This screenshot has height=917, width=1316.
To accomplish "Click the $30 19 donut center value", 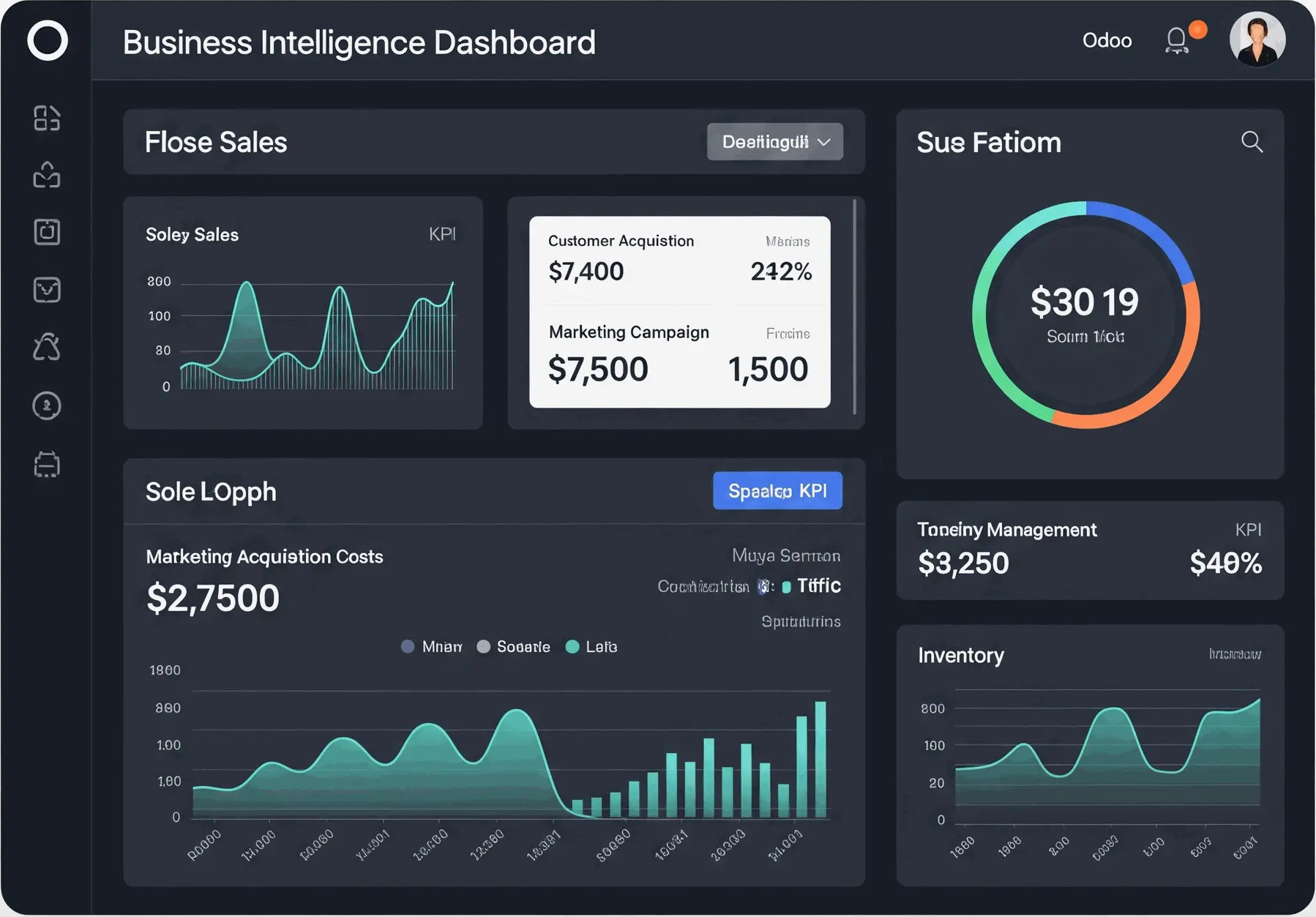I will [x=1085, y=302].
